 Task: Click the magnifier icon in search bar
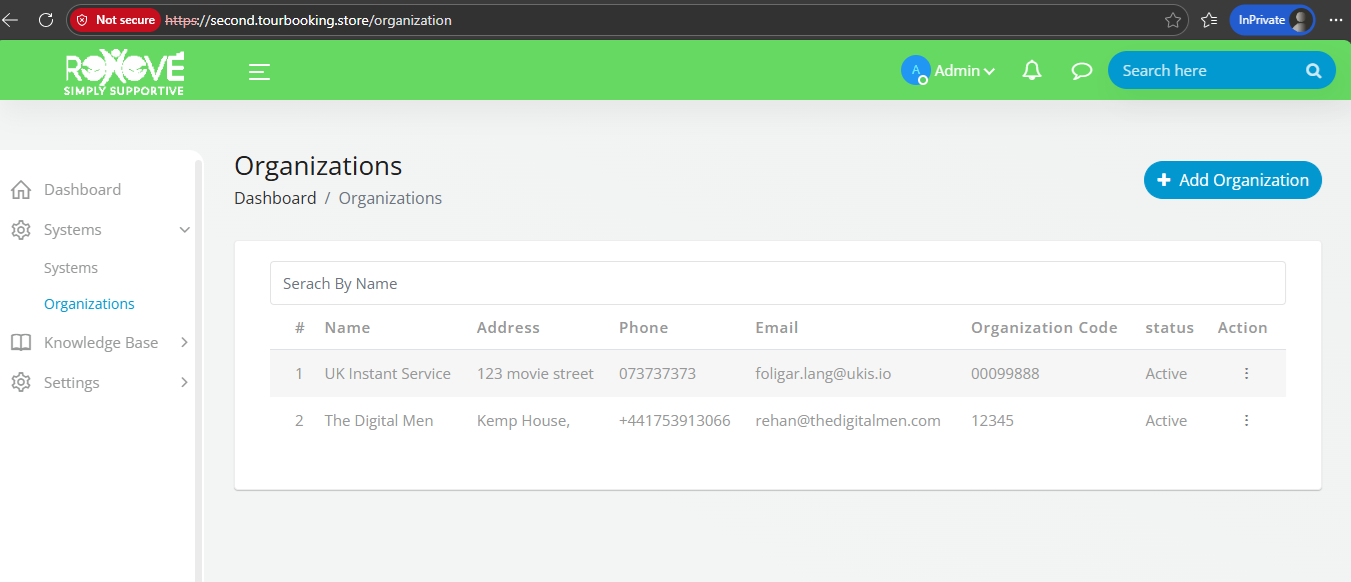[1313, 71]
